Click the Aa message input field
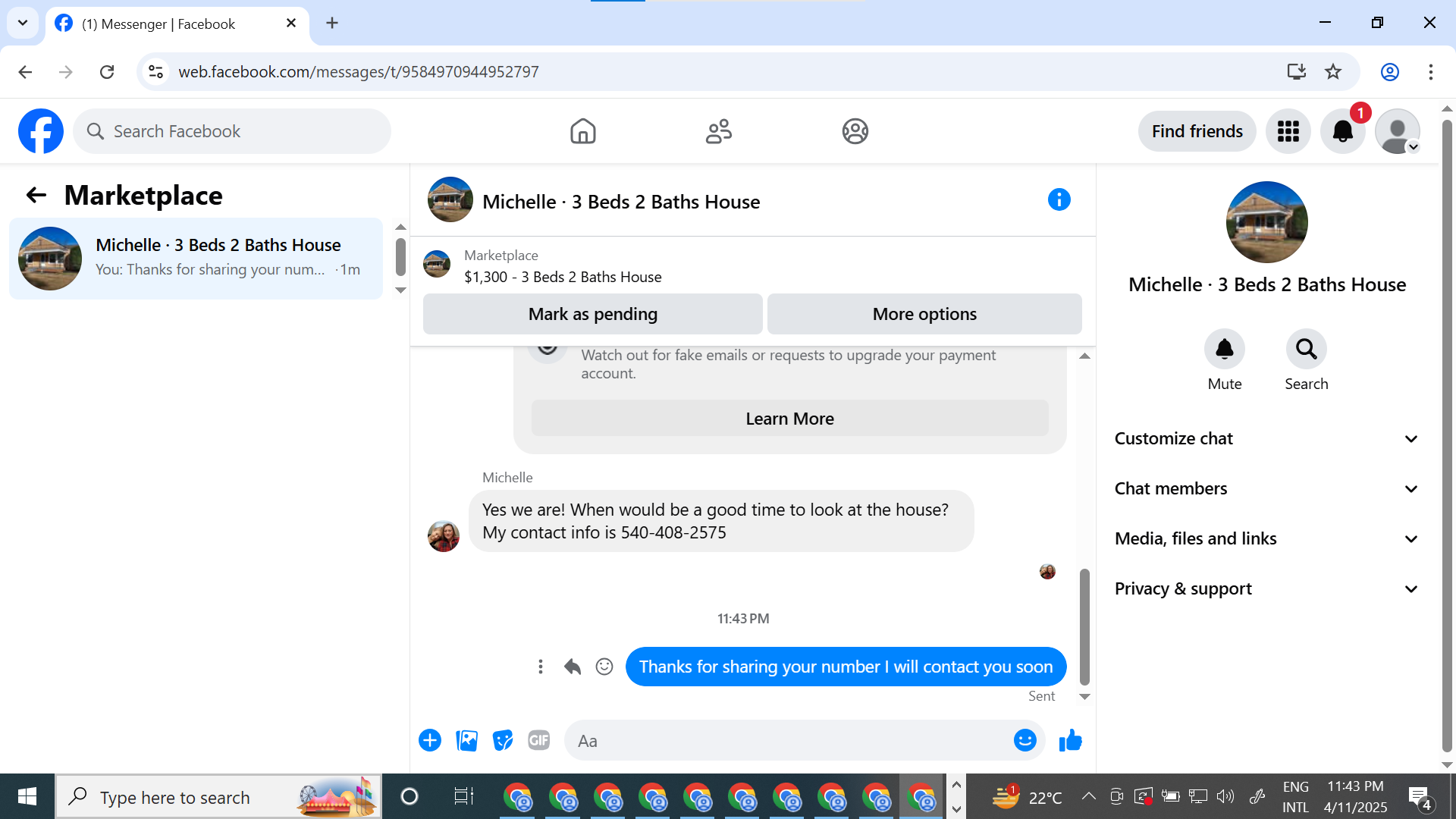The width and height of the screenshot is (1456, 819). 789,740
